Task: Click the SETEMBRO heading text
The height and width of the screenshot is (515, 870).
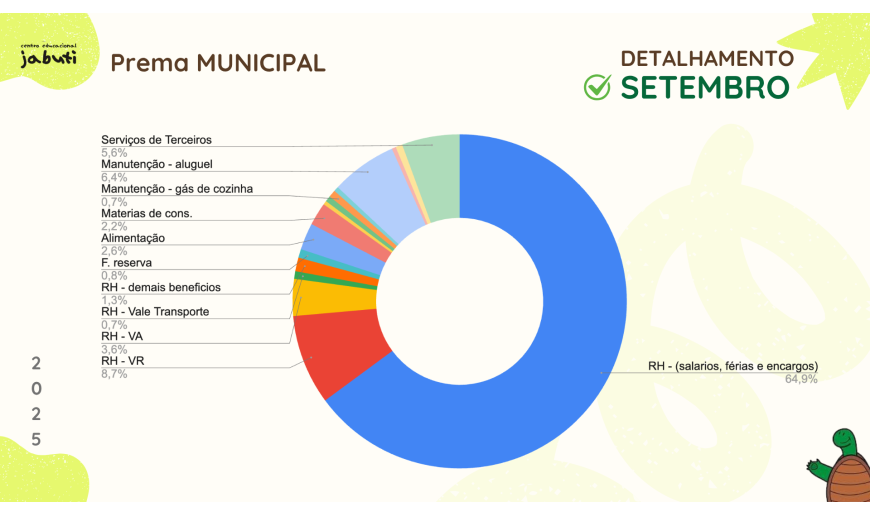Action: point(705,88)
